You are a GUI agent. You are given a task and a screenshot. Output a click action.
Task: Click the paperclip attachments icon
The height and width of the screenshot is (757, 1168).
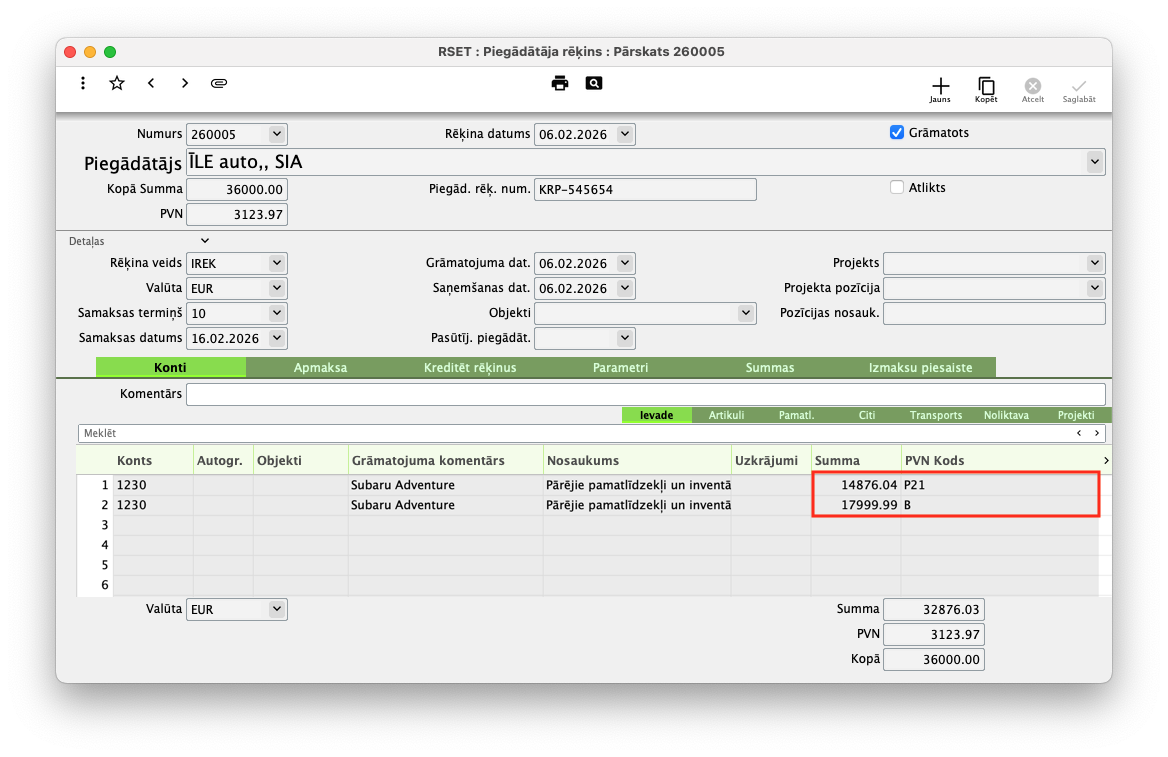(219, 83)
